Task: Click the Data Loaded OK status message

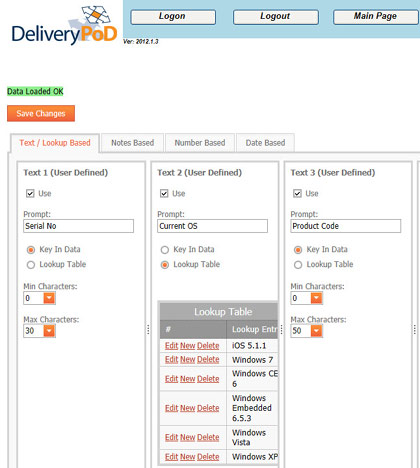Action: point(35,91)
